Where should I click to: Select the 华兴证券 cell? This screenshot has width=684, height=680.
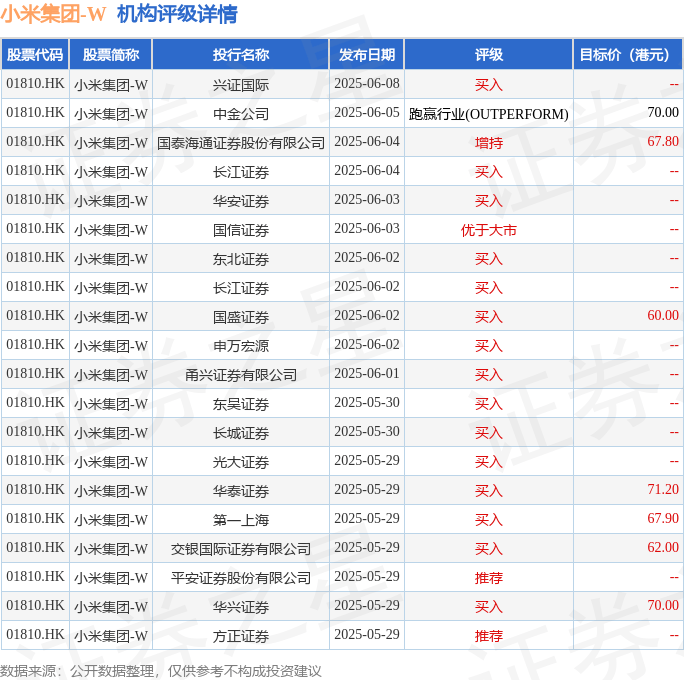(x=241, y=607)
